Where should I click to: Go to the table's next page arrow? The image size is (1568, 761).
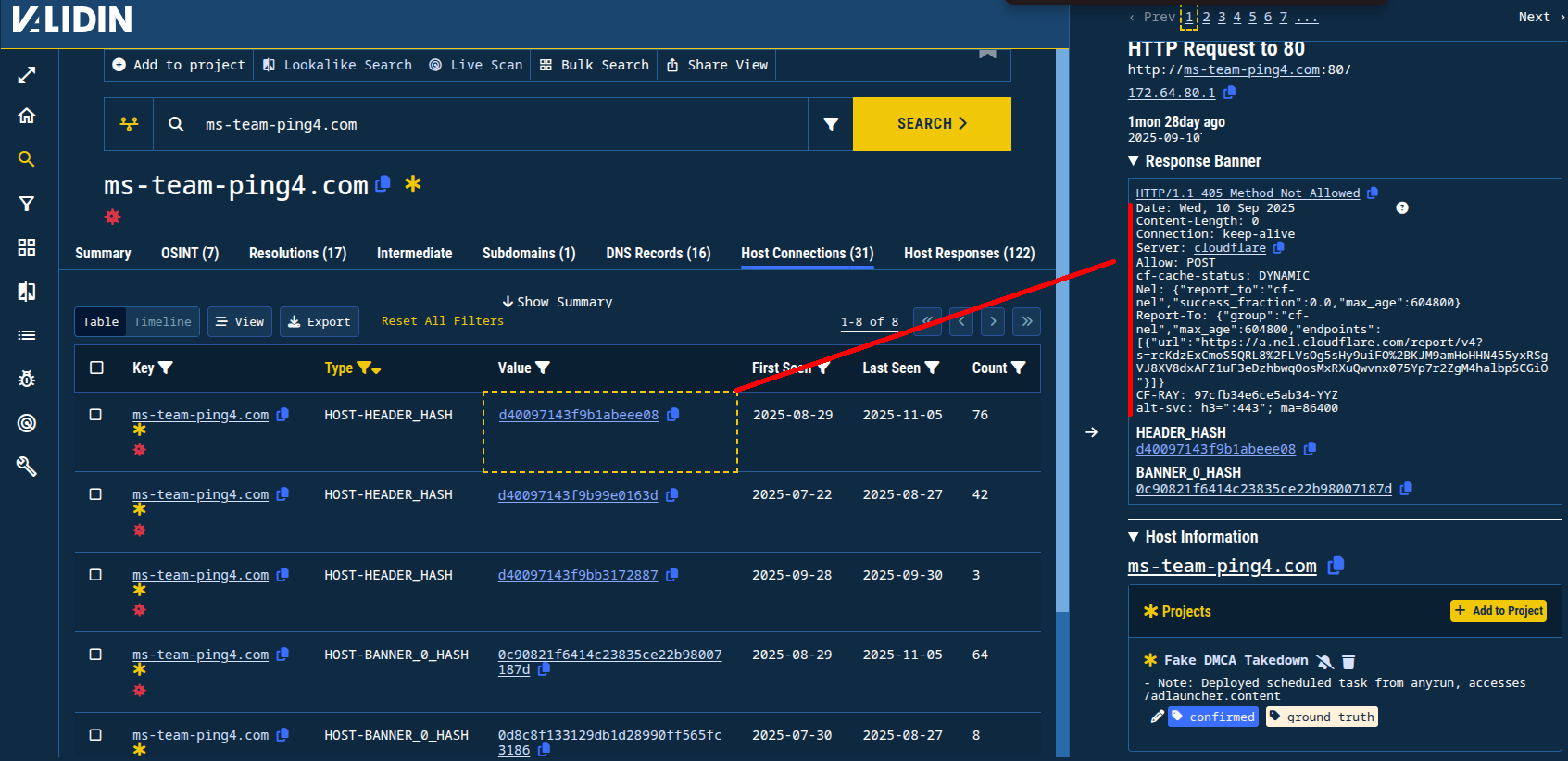993,321
